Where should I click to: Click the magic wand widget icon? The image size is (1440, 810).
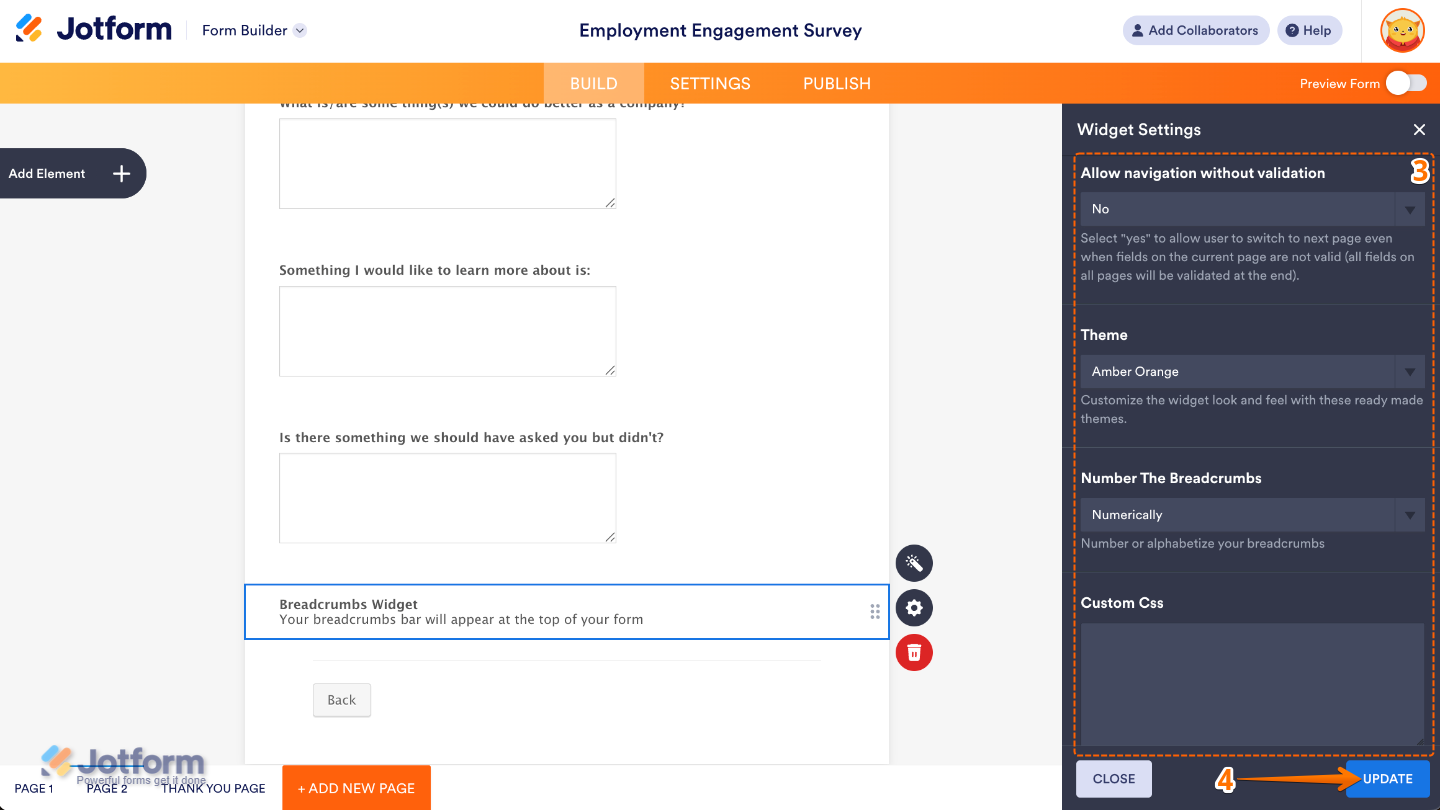click(x=914, y=563)
